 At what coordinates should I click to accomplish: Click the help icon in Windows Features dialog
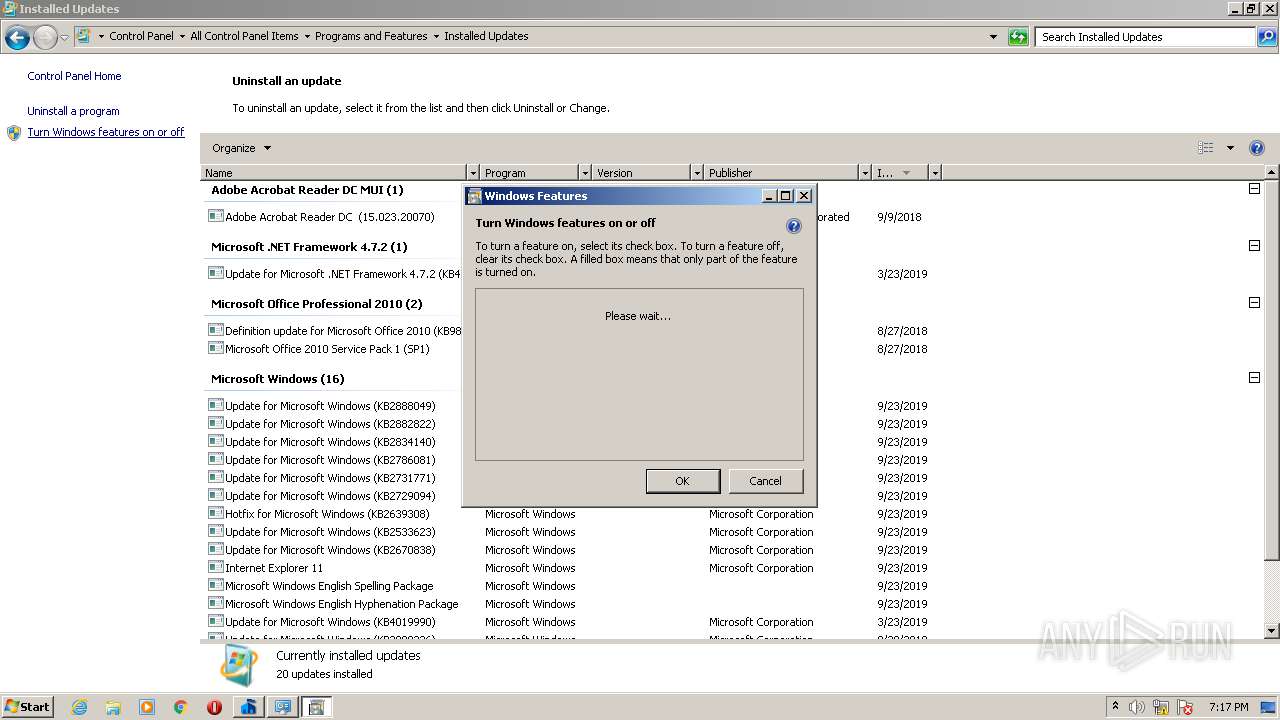[794, 226]
